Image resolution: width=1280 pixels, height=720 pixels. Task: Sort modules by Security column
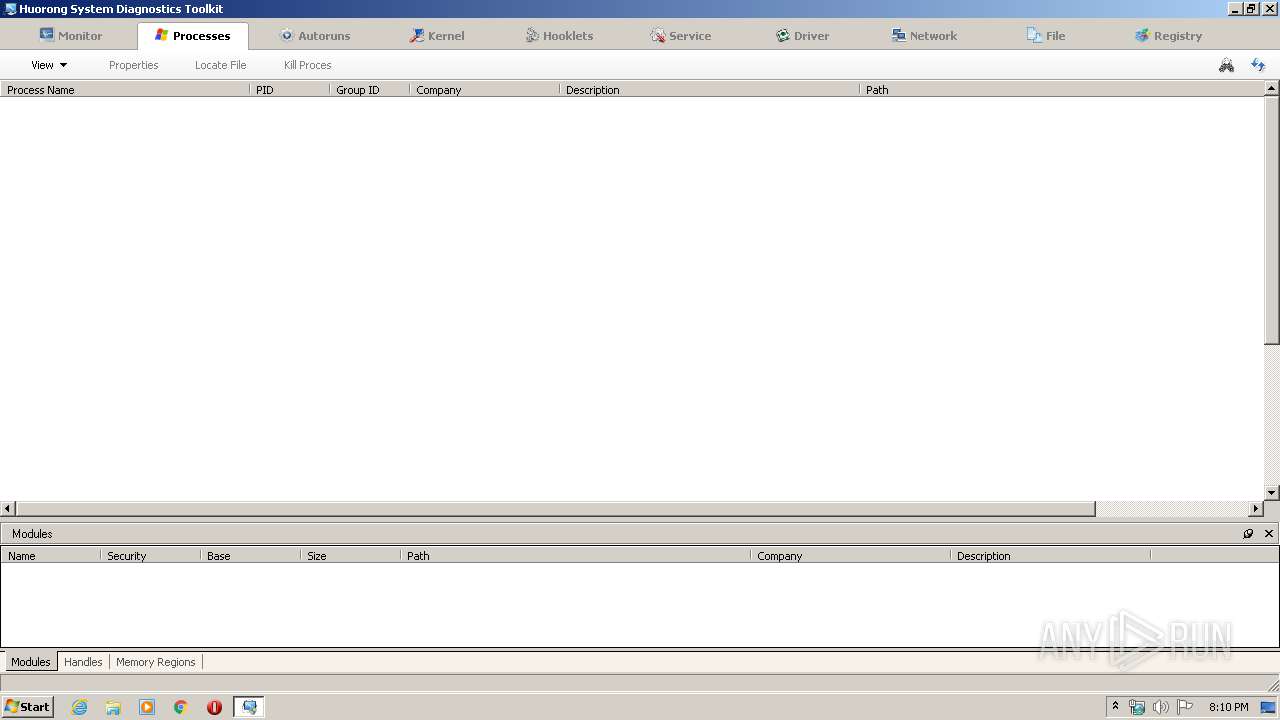pyautogui.click(x=150, y=556)
